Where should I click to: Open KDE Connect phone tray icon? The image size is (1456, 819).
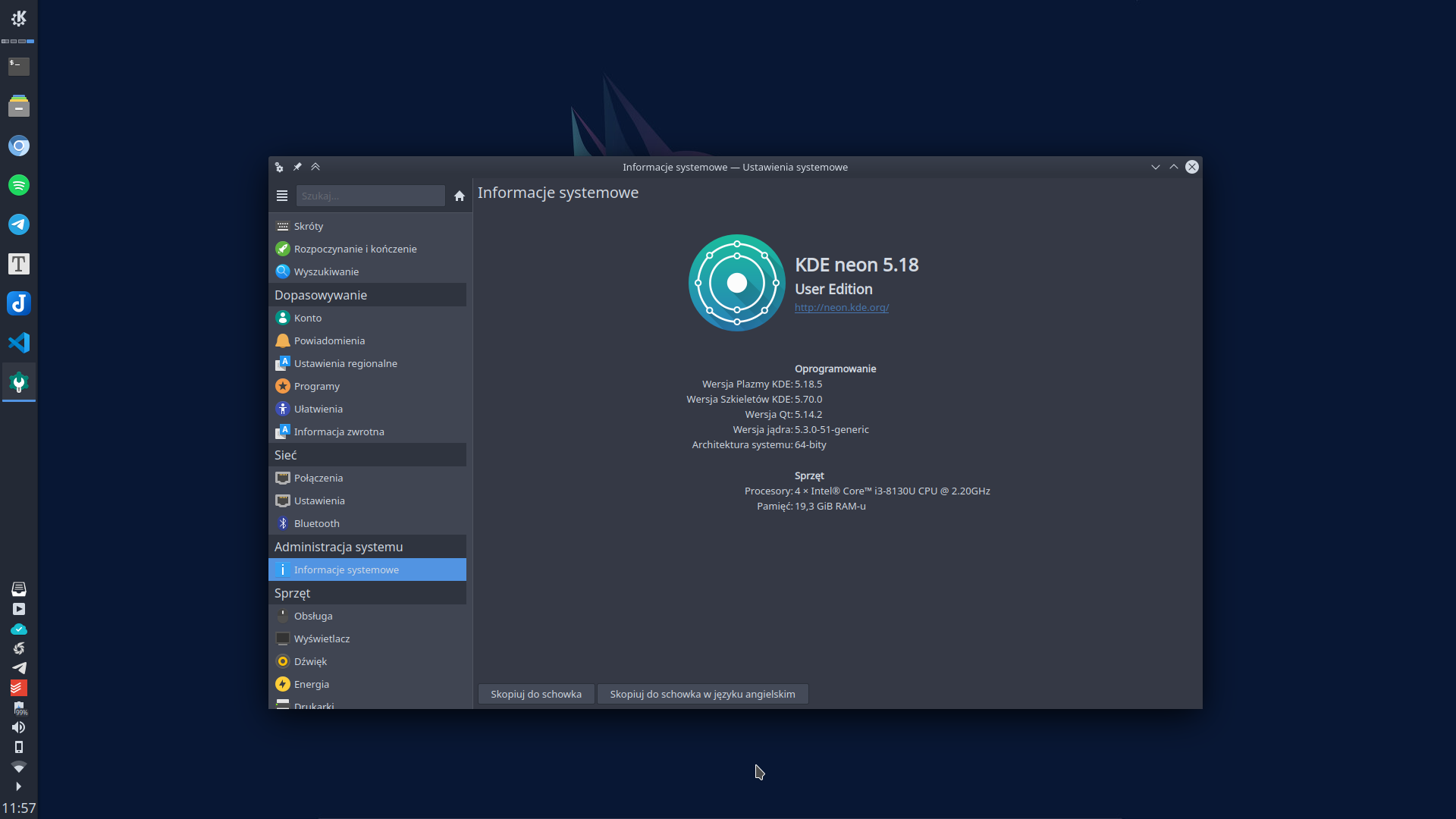[x=18, y=747]
